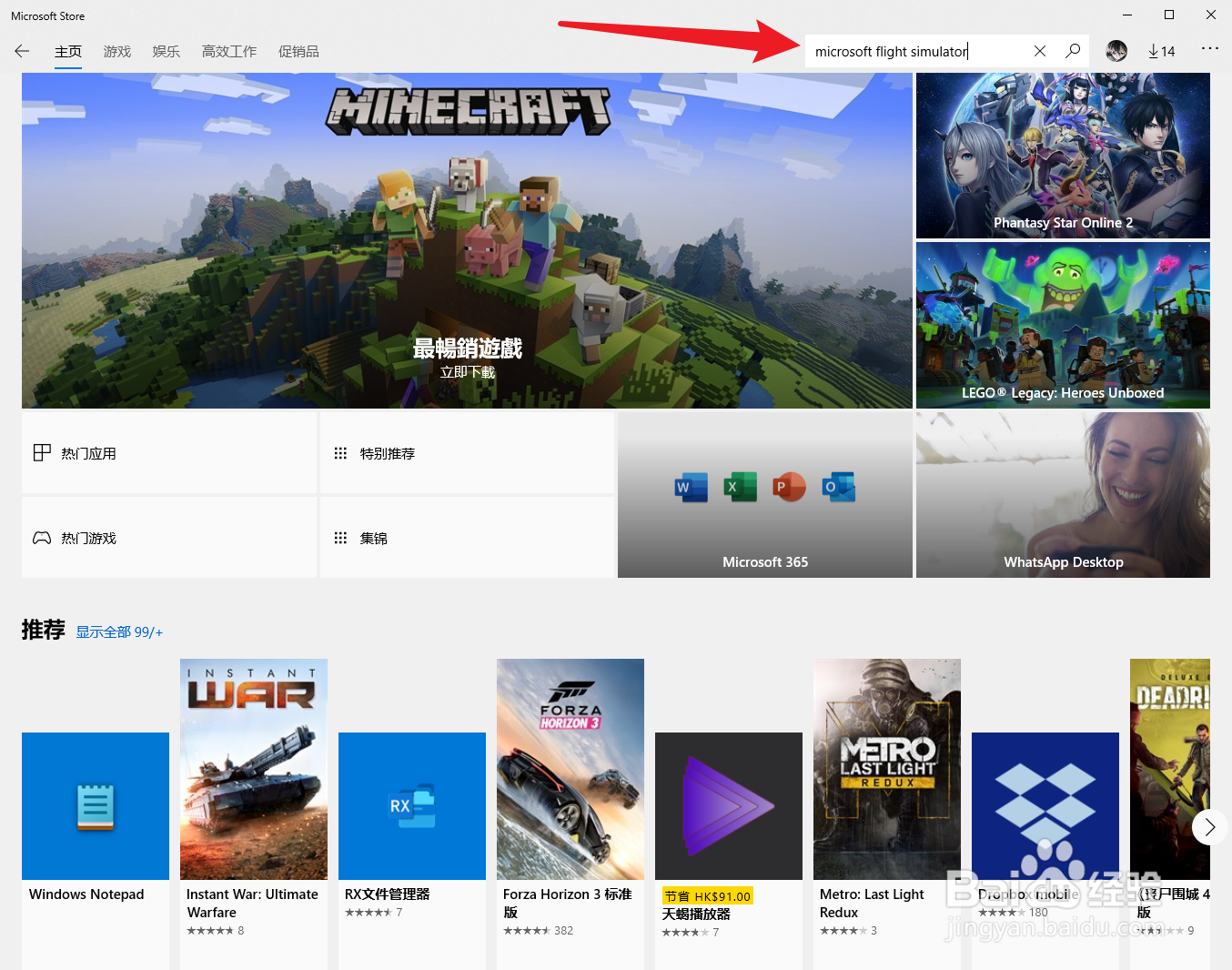
Task: Open the Dropbox mobile app icon
Action: click(1045, 806)
